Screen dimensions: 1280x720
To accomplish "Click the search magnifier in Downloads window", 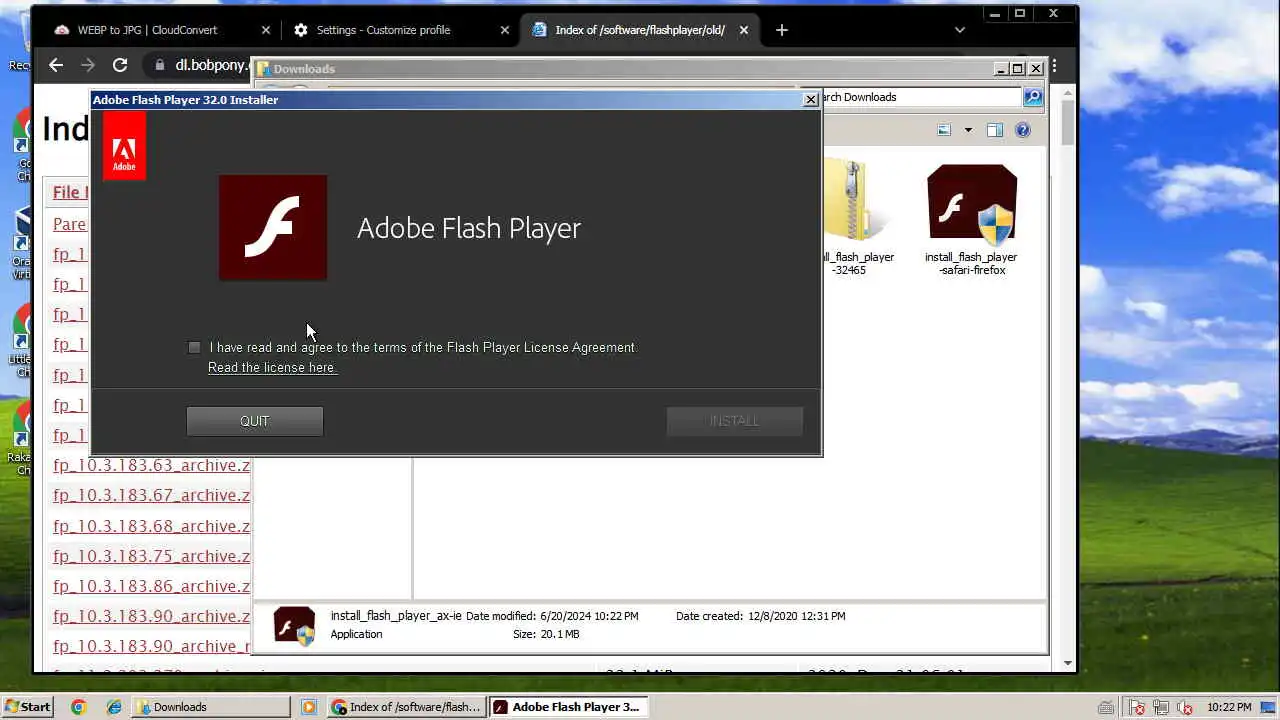I will (1033, 97).
